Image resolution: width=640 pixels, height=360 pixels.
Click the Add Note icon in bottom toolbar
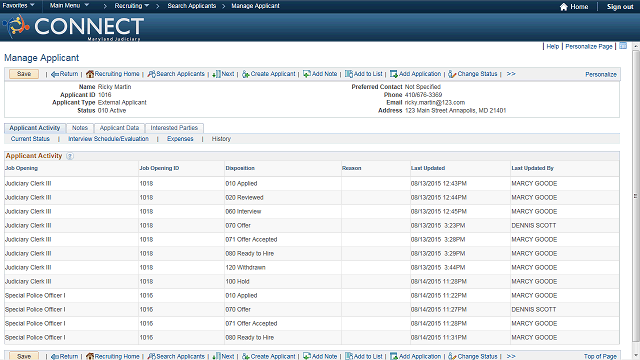(x=307, y=356)
